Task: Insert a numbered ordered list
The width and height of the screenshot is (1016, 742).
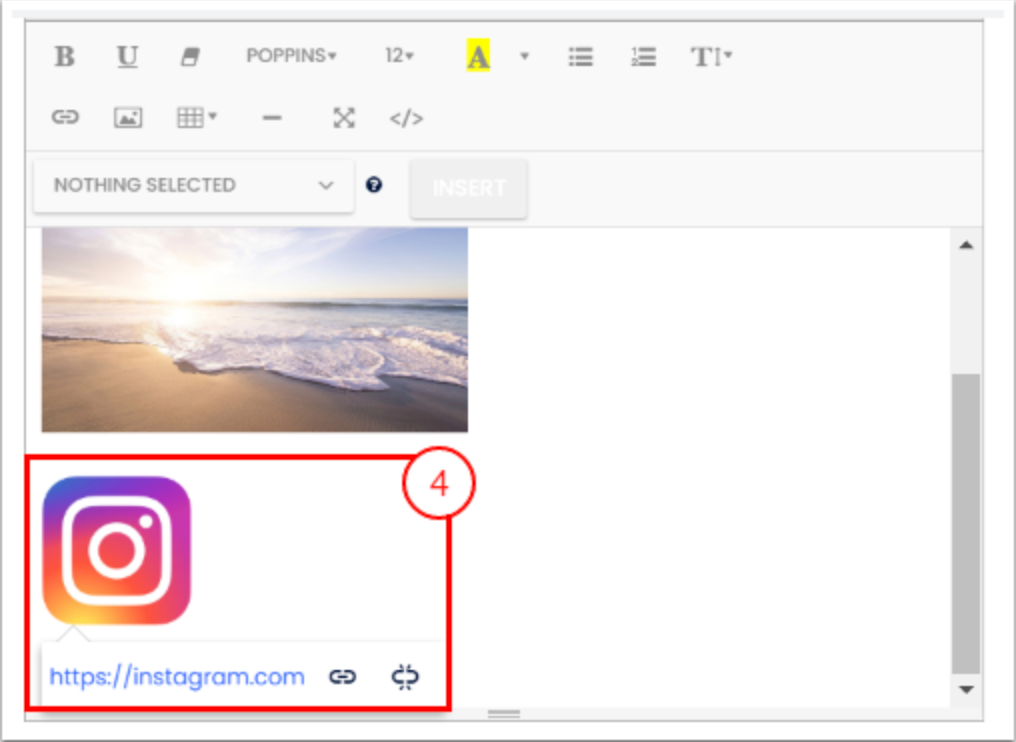Action: tap(643, 56)
